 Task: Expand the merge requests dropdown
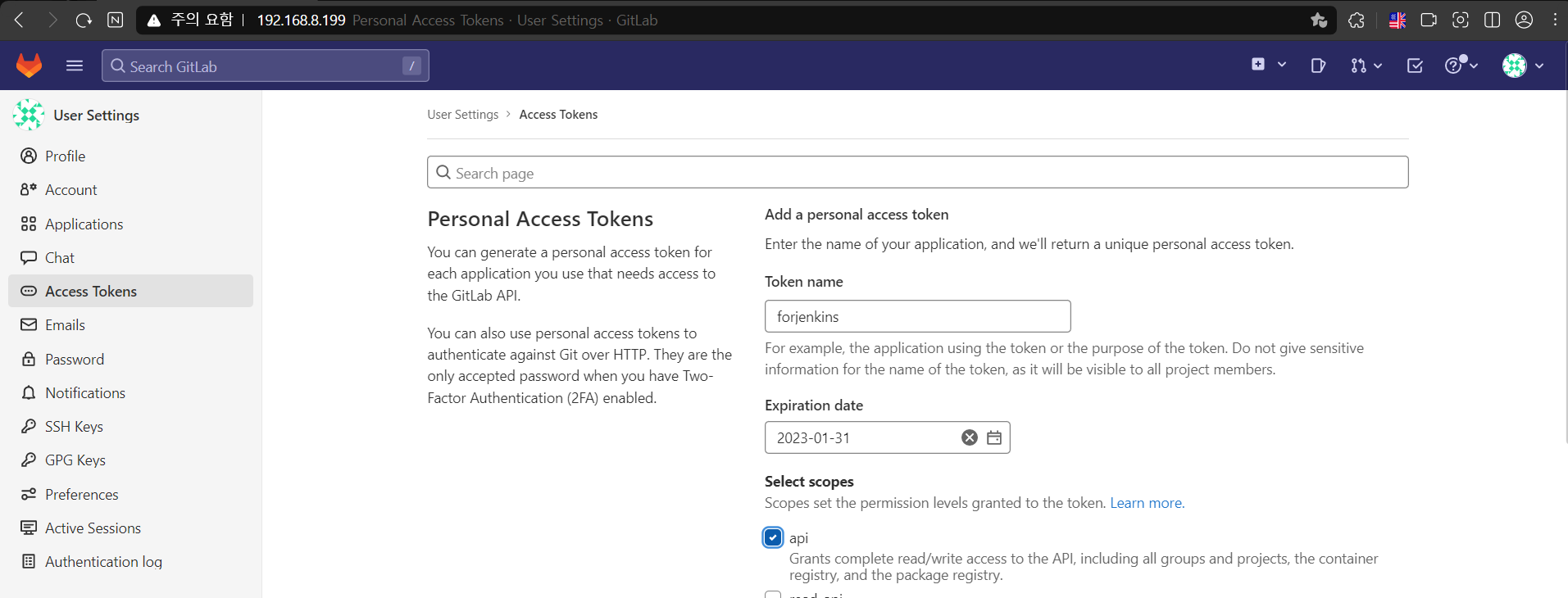[1366, 66]
